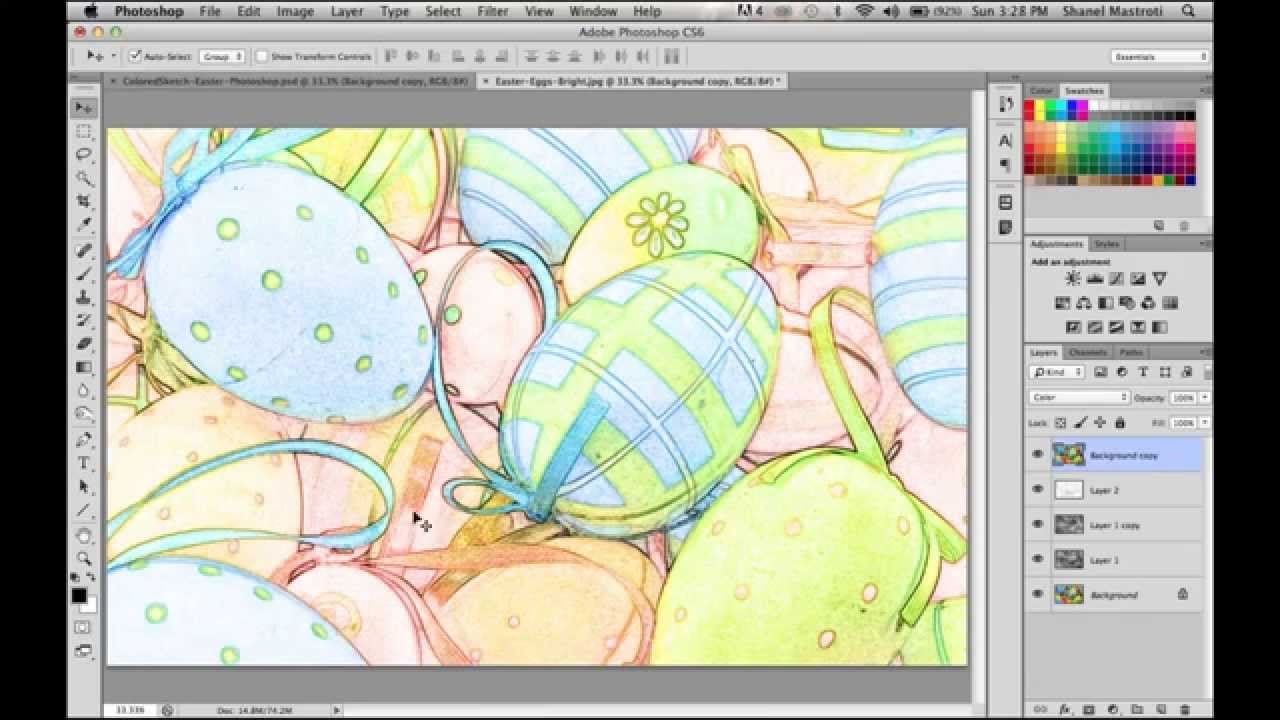The width and height of the screenshot is (1280, 720).
Task: Toggle lock all for layer
Action: coord(1120,423)
